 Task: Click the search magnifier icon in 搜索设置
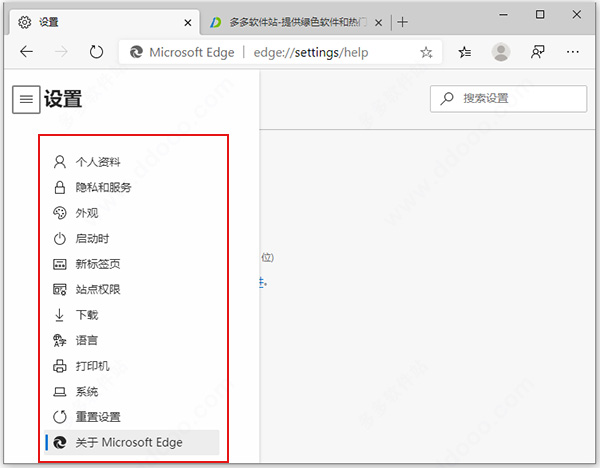coord(446,99)
